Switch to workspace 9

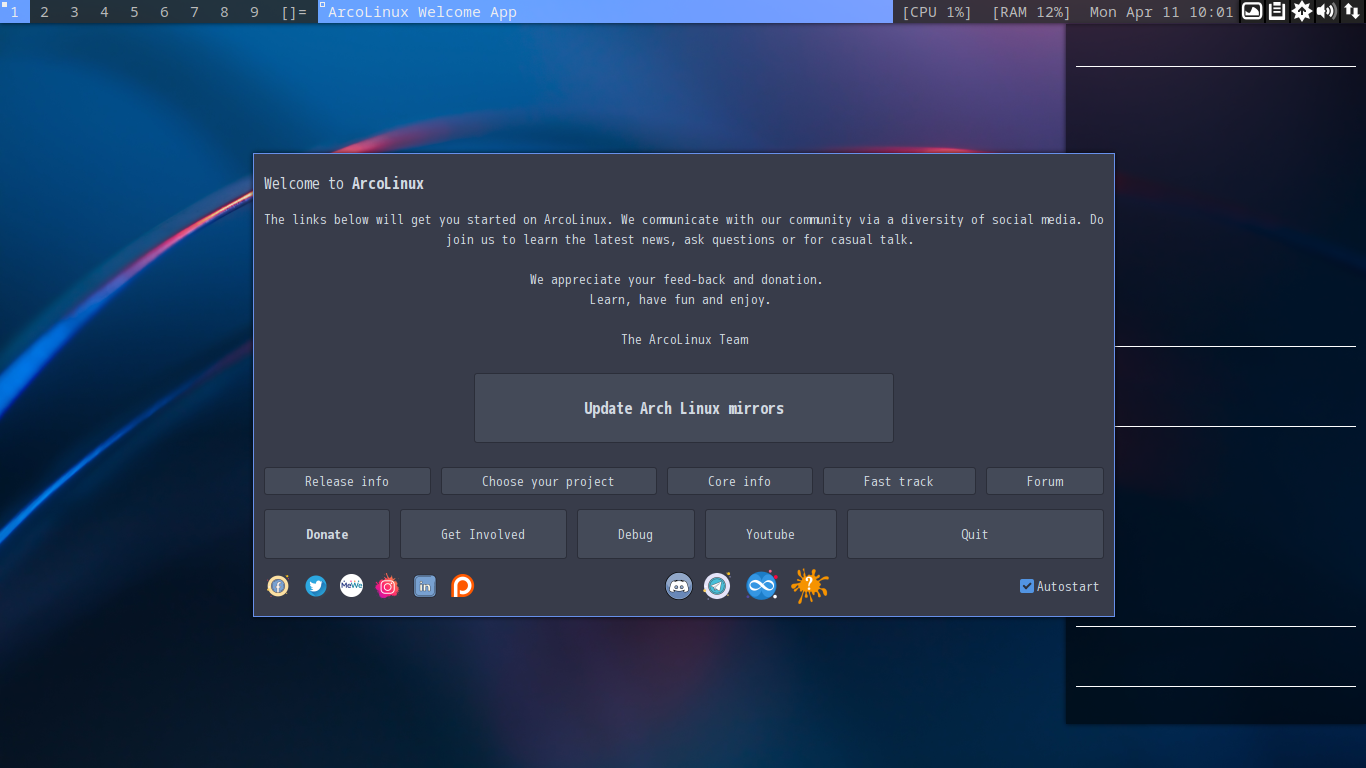point(254,12)
